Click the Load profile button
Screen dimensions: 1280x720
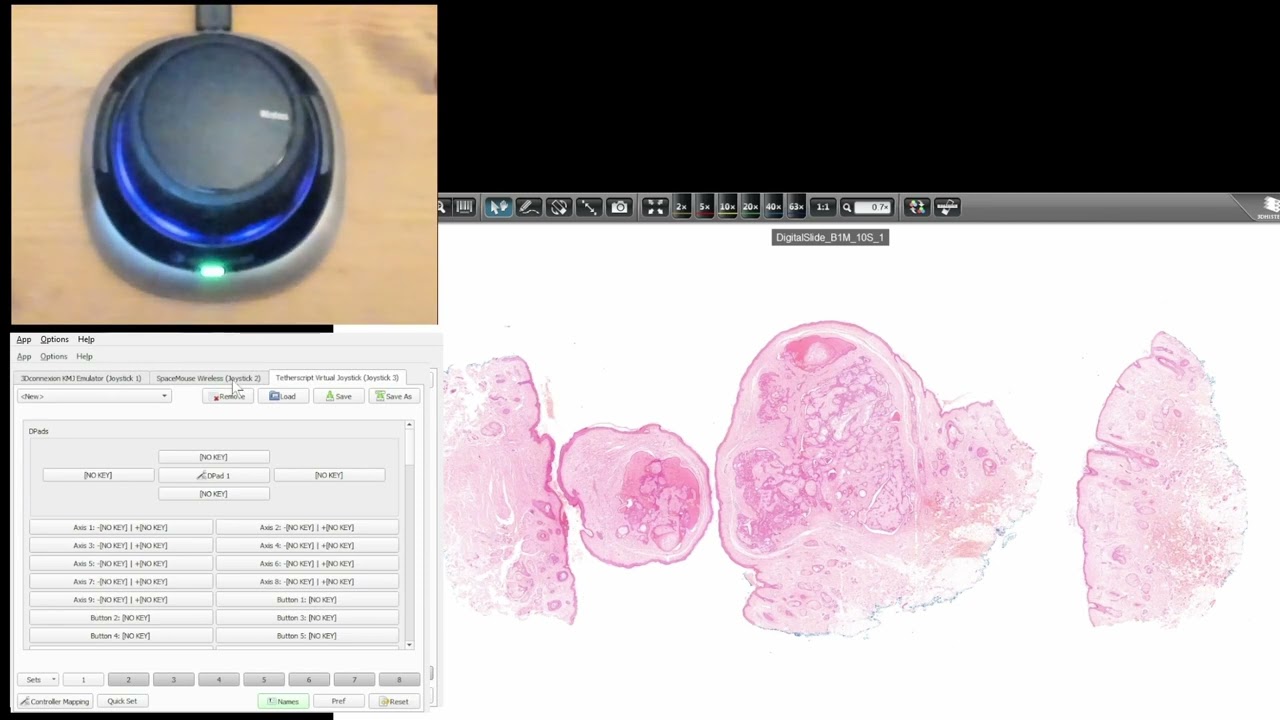tap(283, 397)
